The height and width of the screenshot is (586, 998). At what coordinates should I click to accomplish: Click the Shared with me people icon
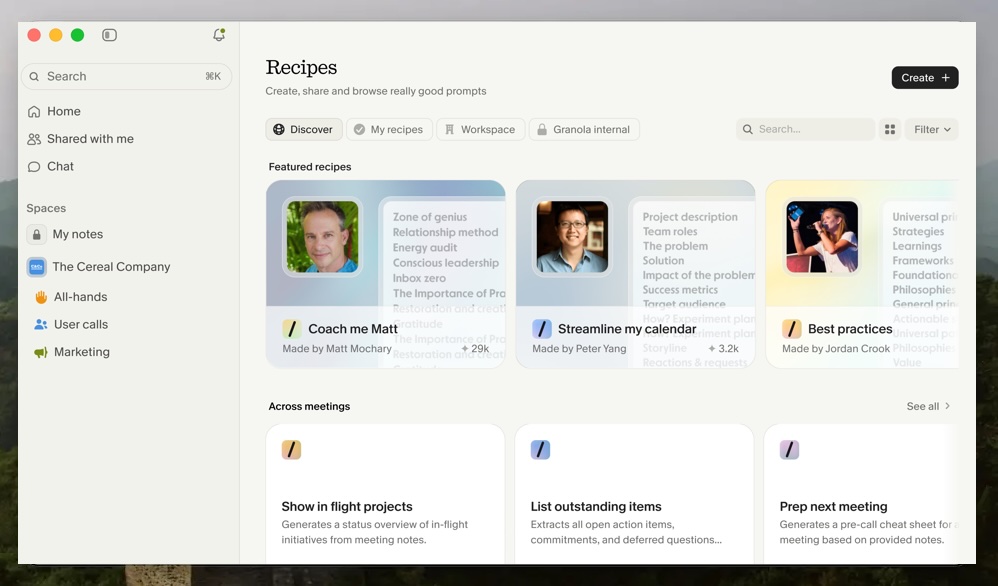coord(34,139)
